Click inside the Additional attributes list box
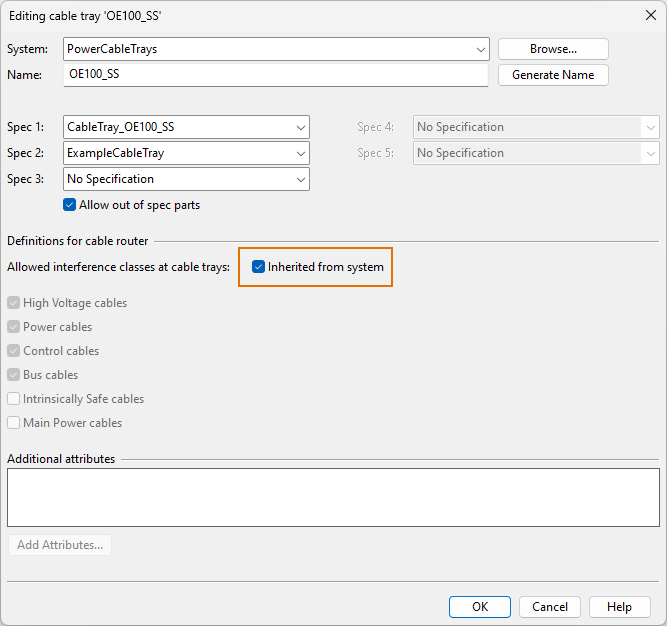667x626 pixels. [x=333, y=497]
